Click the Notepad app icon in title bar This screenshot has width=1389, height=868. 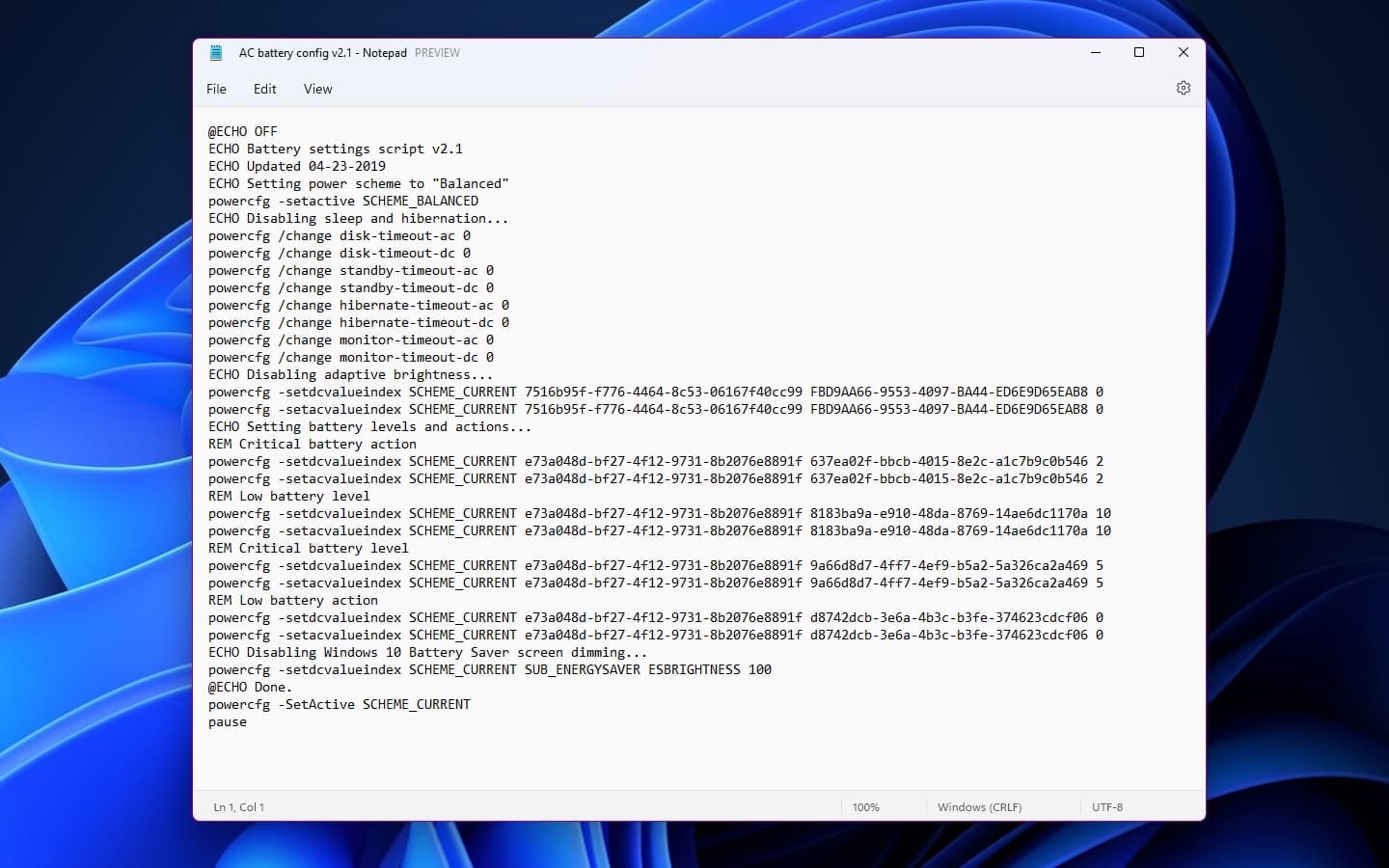[x=216, y=53]
